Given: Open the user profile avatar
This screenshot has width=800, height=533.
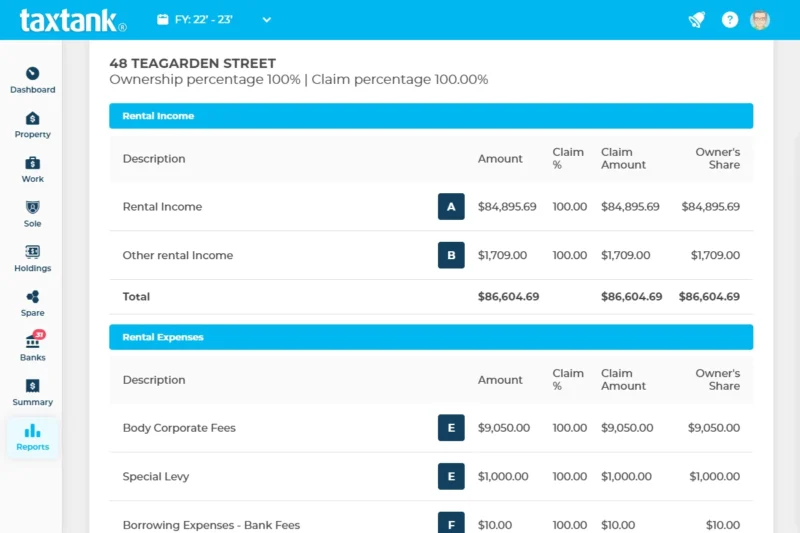Looking at the screenshot, I should 760,20.
